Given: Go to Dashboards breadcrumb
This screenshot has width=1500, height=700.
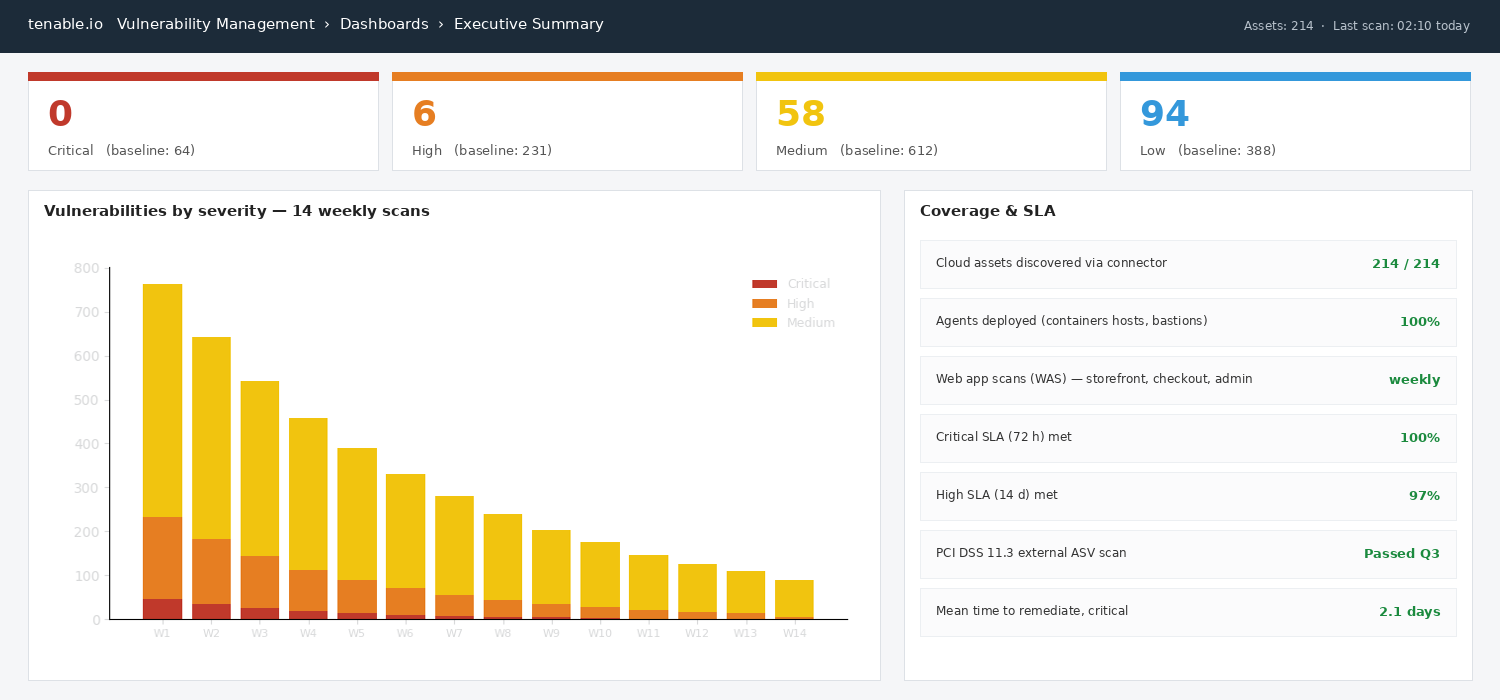Looking at the screenshot, I should coord(384,24).
